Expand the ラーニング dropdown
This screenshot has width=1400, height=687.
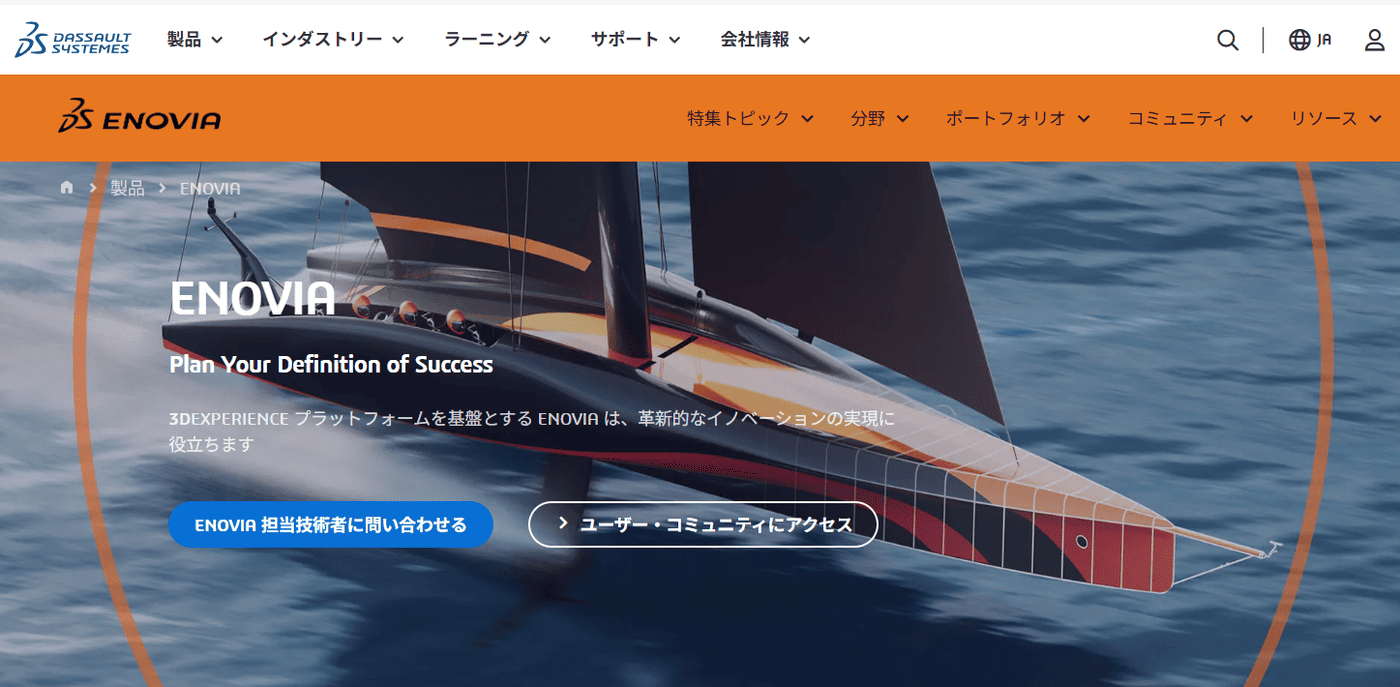click(498, 40)
